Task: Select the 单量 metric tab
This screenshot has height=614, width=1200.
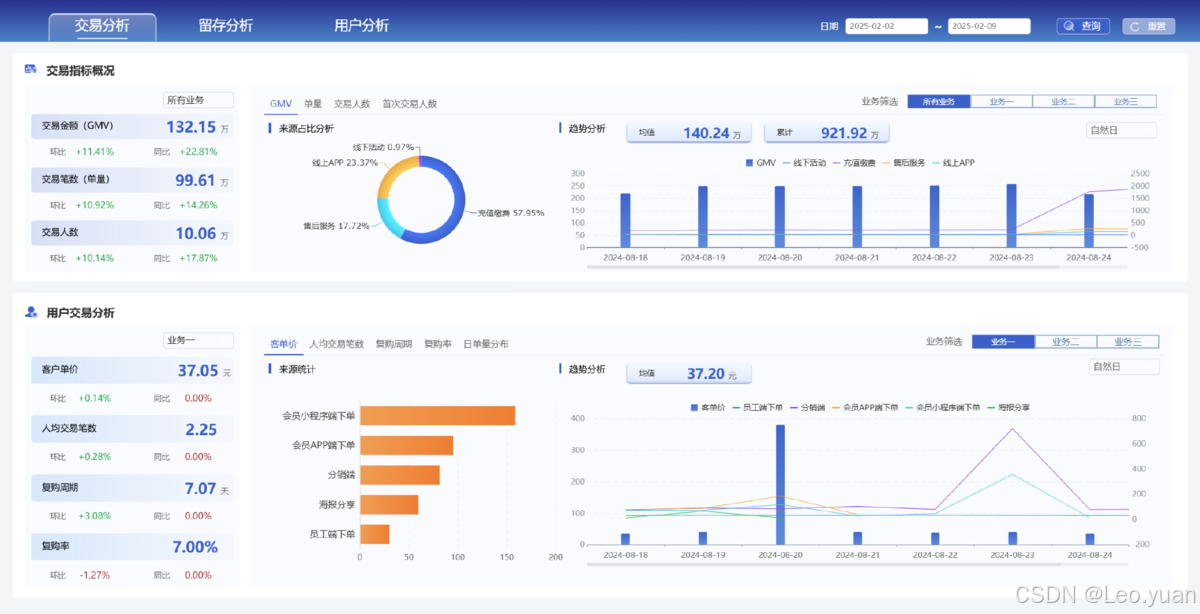Action: pyautogui.click(x=313, y=103)
